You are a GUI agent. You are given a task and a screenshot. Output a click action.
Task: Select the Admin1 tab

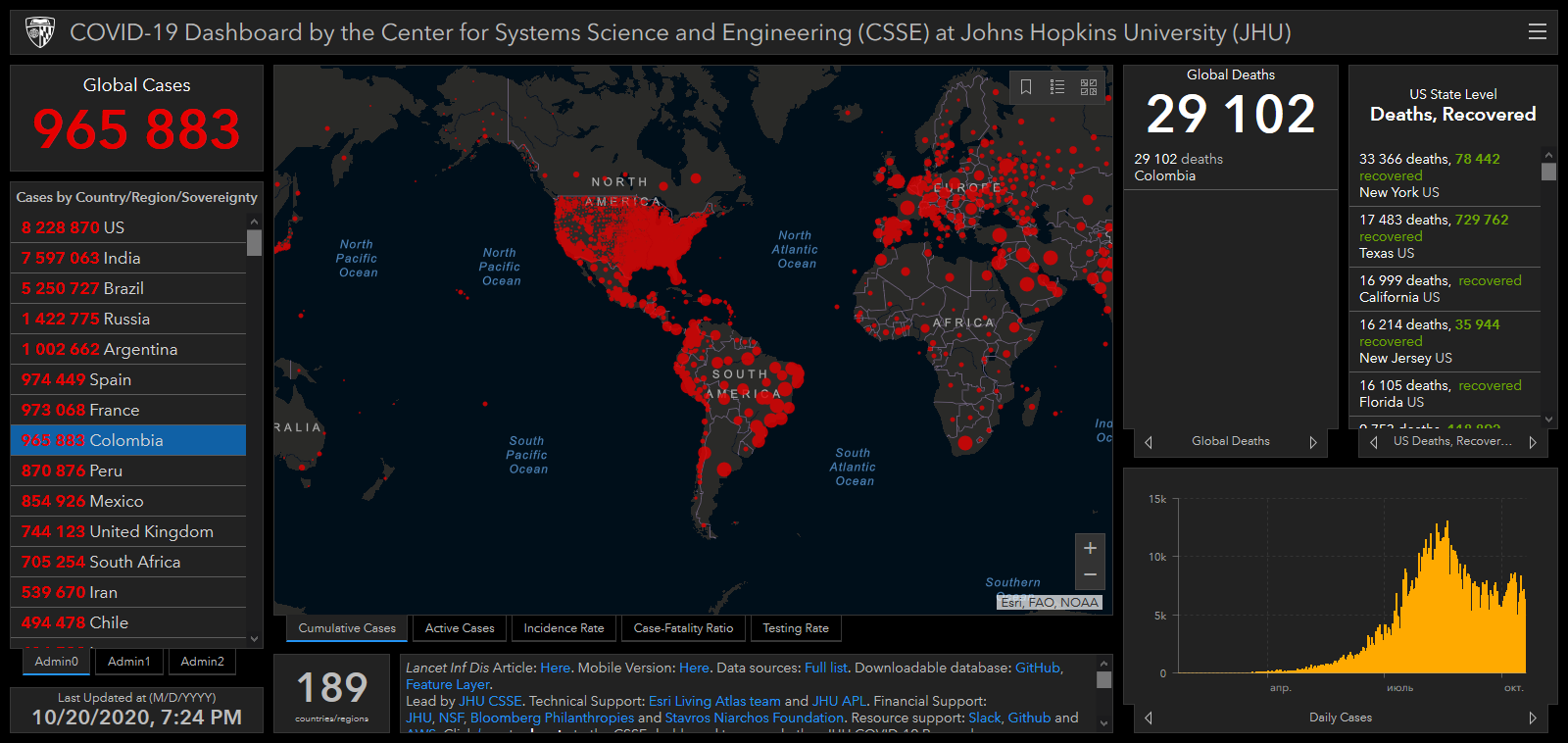click(x=129, y=662)
